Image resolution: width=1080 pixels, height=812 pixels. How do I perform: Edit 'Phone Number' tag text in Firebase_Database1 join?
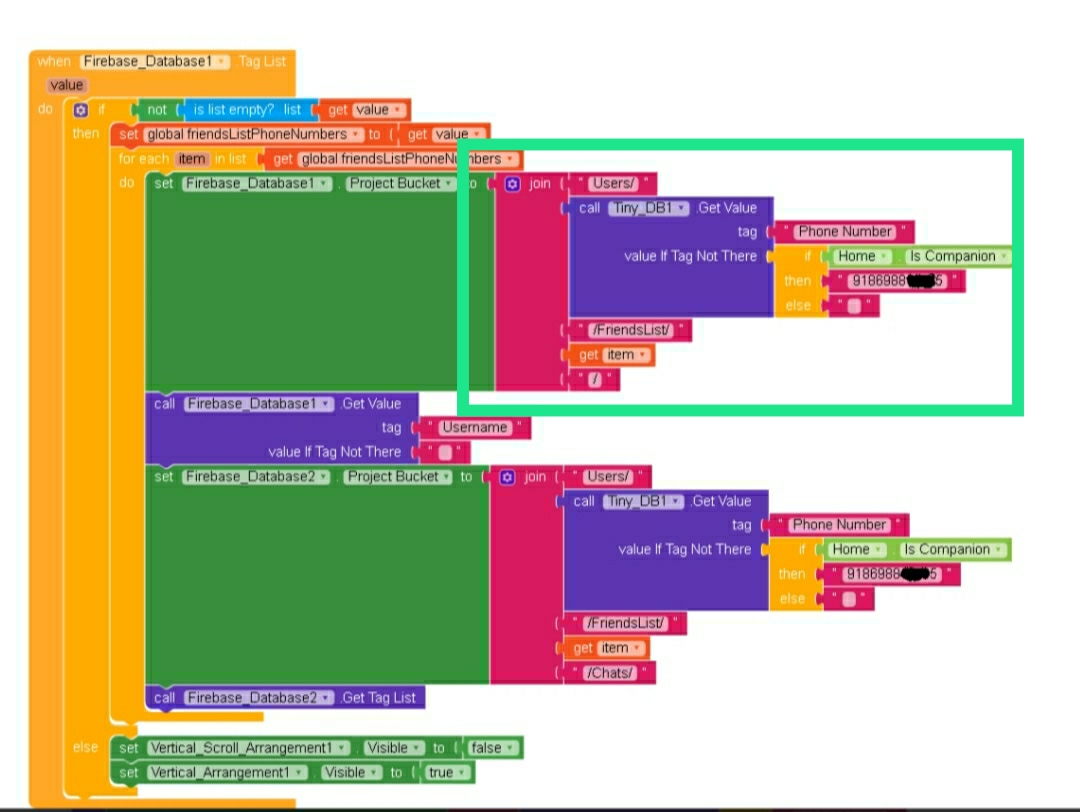click(x=844, y=232)
